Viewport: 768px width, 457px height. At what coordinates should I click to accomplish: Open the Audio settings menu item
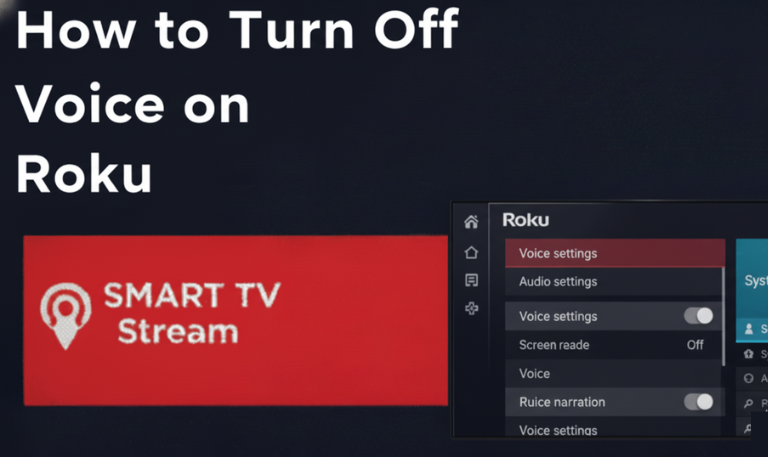(614, 282)
